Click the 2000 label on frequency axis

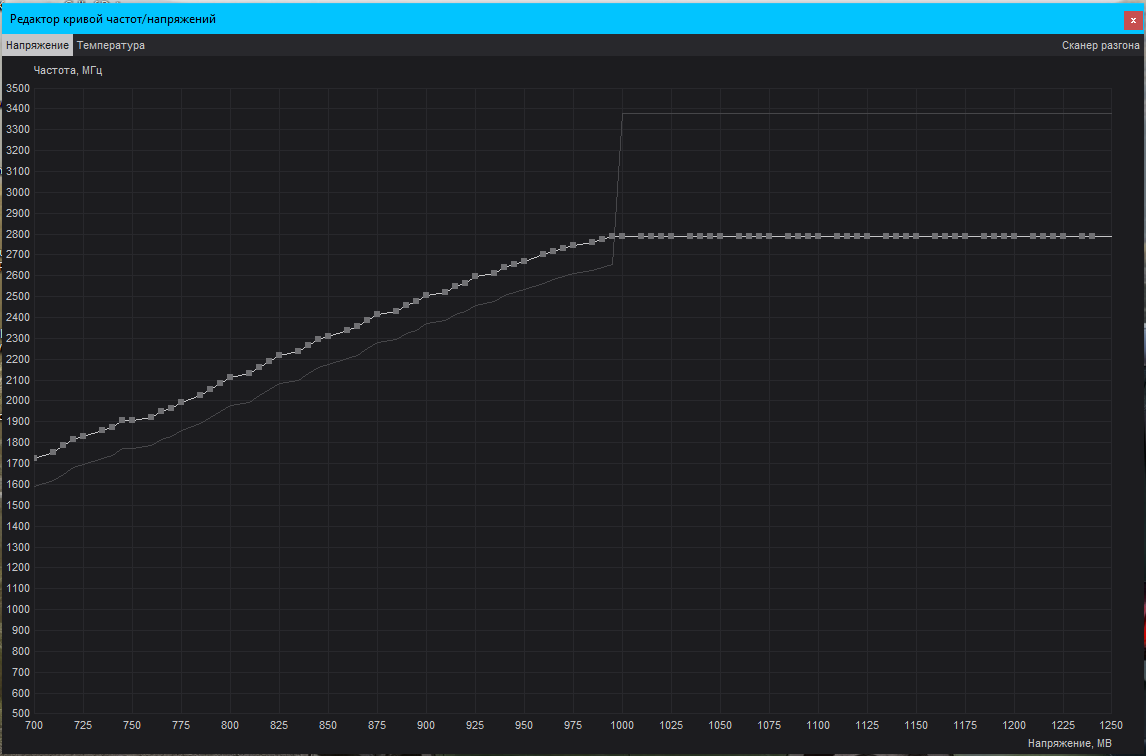(x=18, y=400)
